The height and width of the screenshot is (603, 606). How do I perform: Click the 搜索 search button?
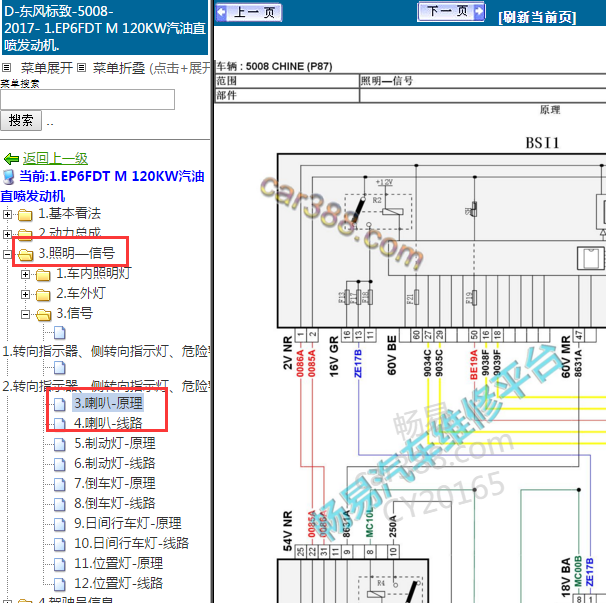[x=21, y=120]
